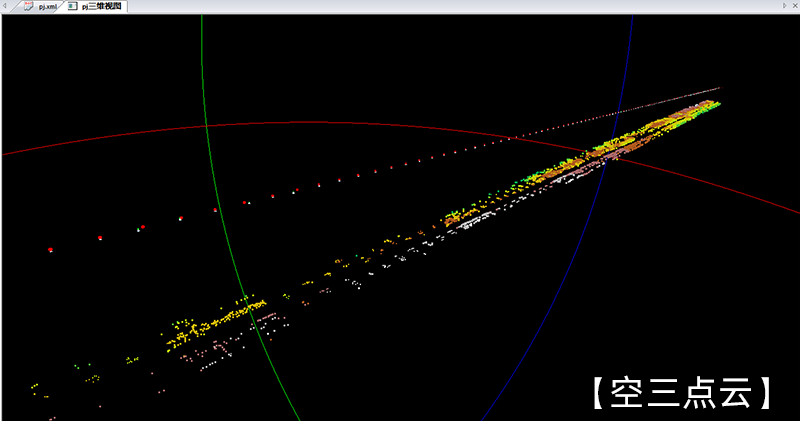Viewport: 800px width, 421px height.
Task: Click the far end of the pink dotted line
Action: tap(716, 89)
